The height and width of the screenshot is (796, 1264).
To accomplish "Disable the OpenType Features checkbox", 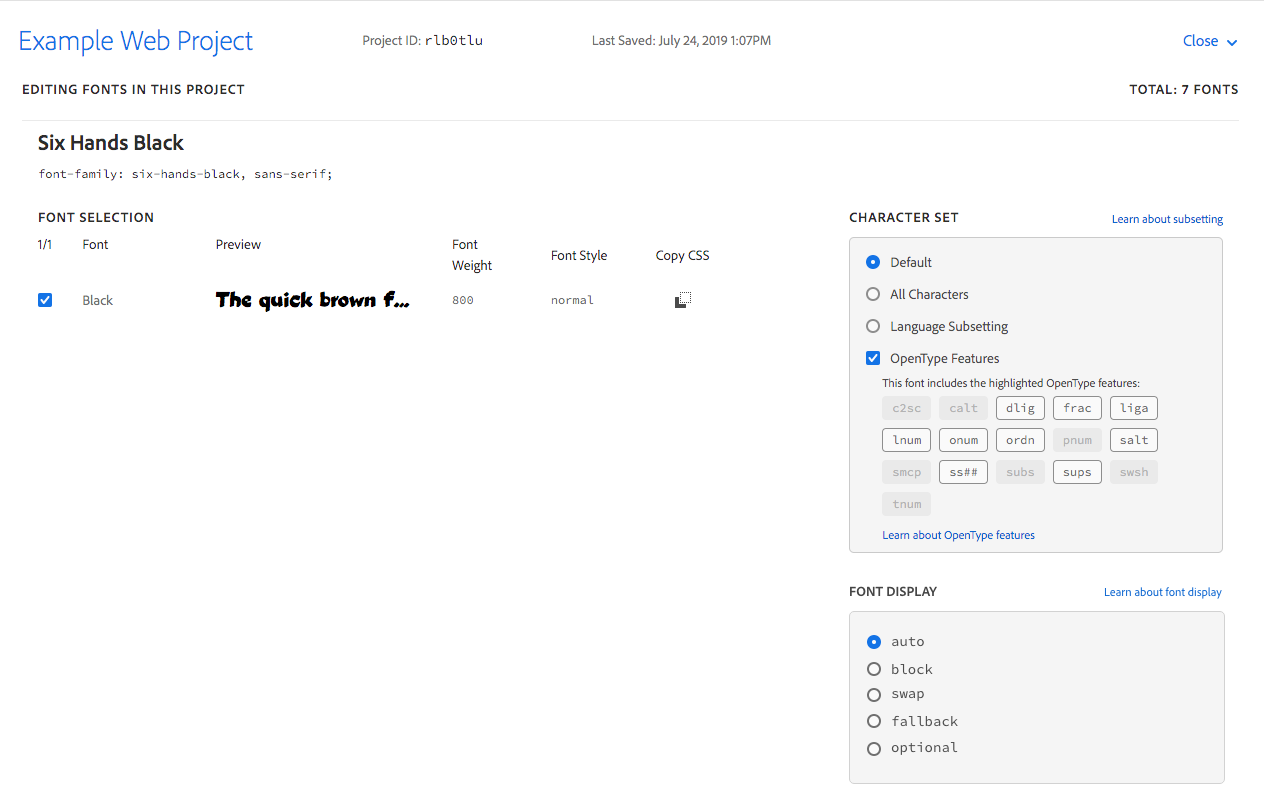I will pos(873,357).
